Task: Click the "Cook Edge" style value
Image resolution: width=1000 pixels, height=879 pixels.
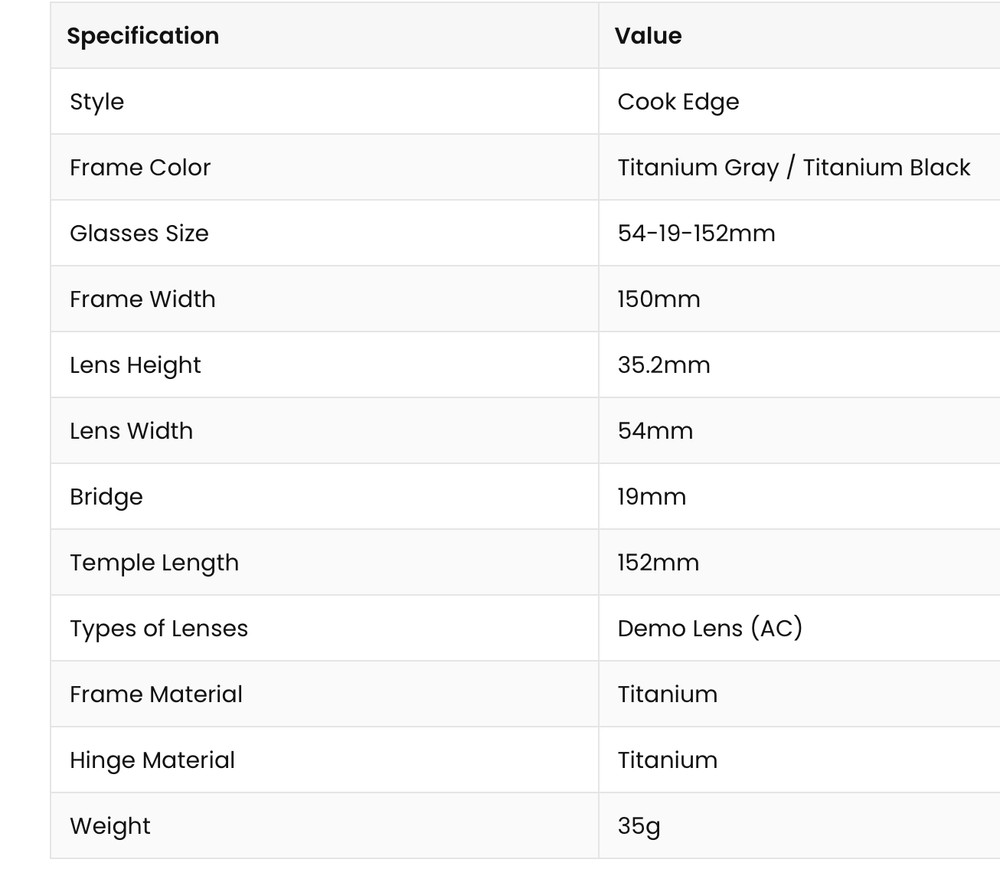Action: click(x=678, y=102)
